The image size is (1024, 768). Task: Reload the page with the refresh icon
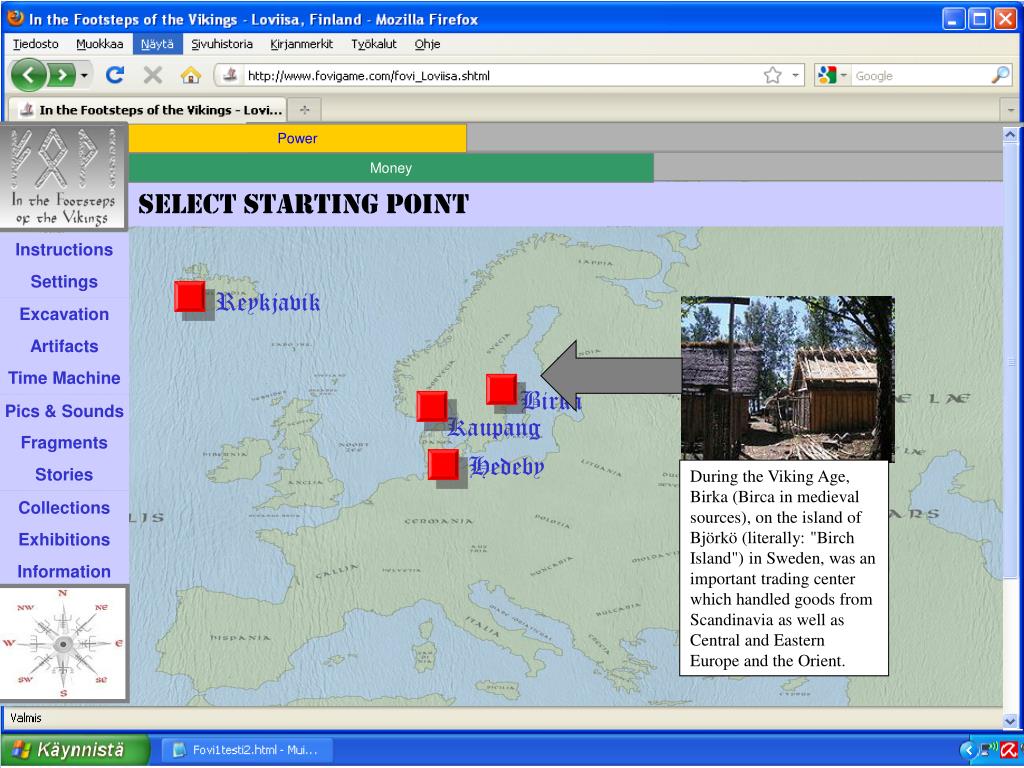point(115,76)
